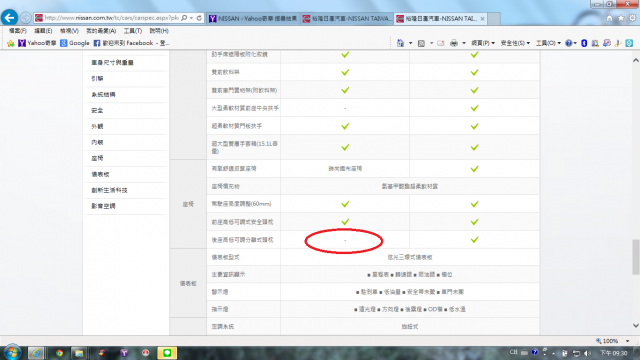Focus the nissan.com.tw URL field

tap(111, 18)
